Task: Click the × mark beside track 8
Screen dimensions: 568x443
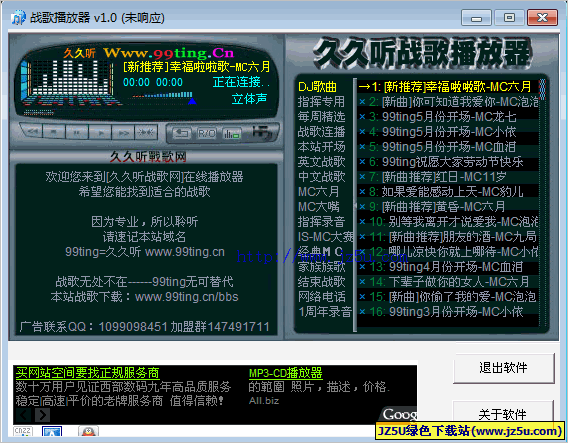Action: [x=362, y=192]
